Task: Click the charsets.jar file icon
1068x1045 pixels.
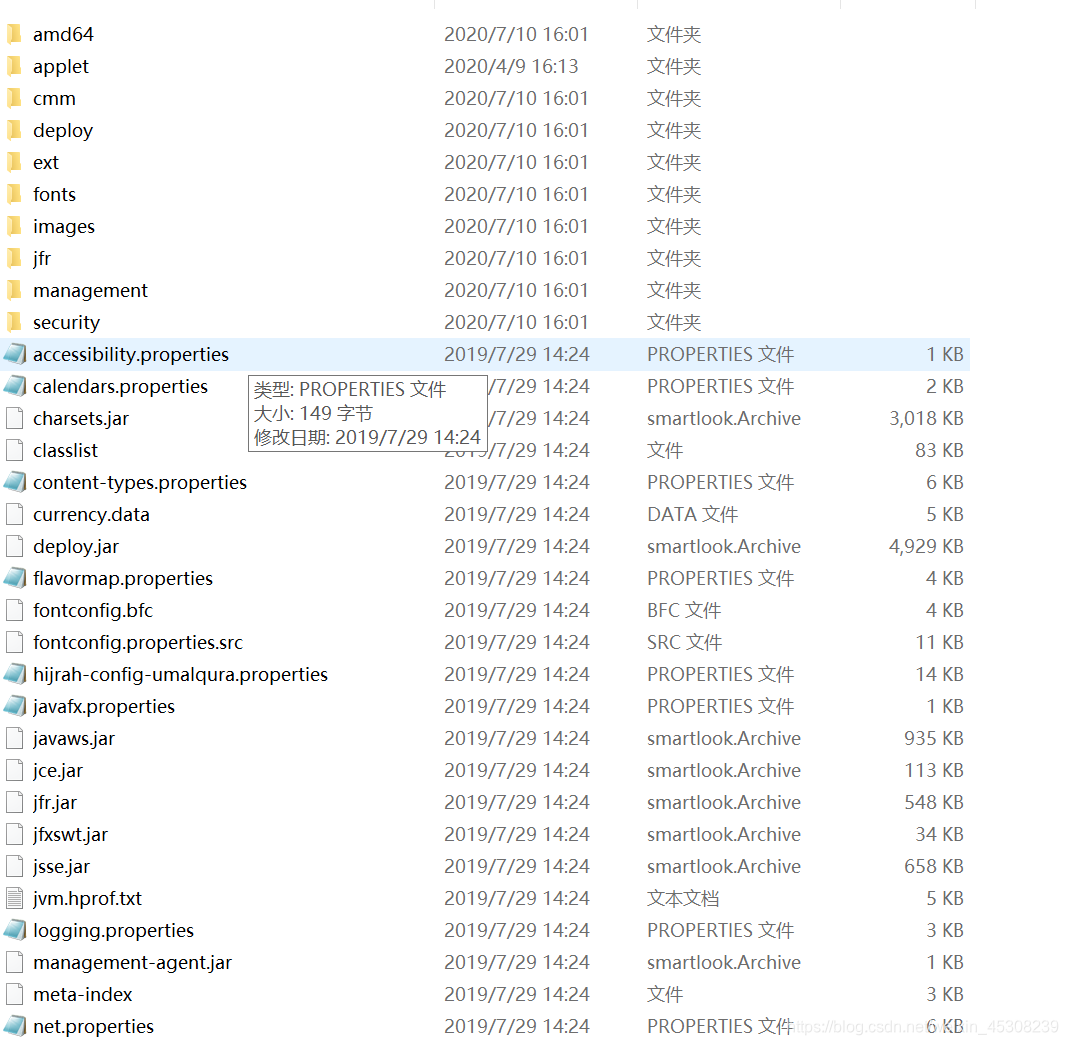Action: coord(14,418)
